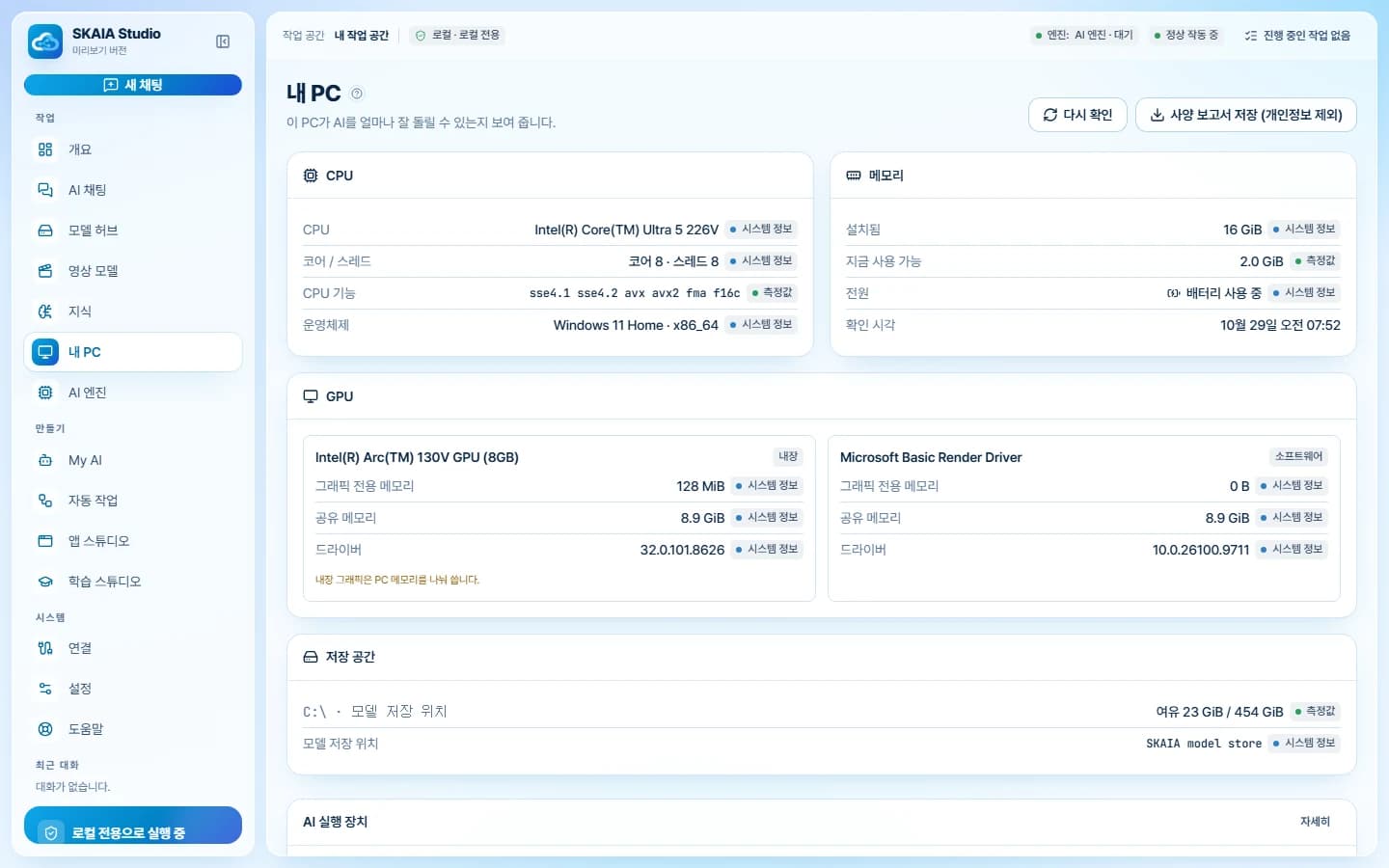Click 여유 23 GiB / 454 GiB value
The width and height of the screenshot is (1389, 868).
[x=1219, y=712]
